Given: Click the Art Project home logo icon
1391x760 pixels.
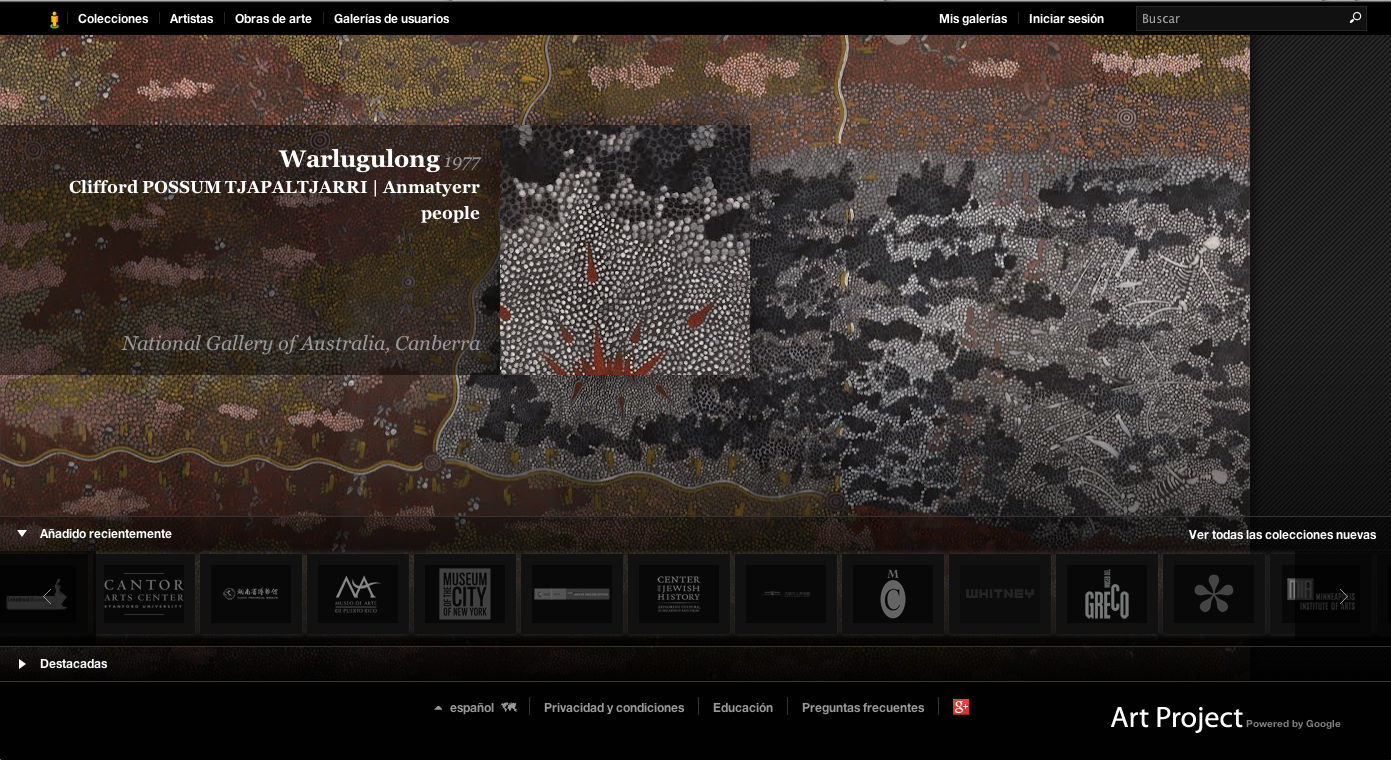Looking at the screenshot, I should (54, 19).
